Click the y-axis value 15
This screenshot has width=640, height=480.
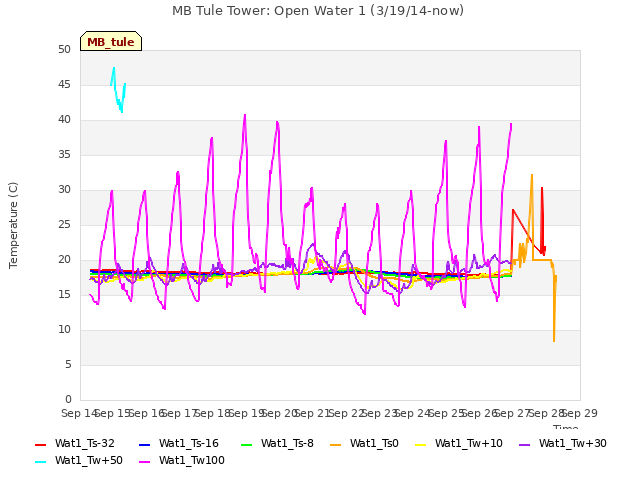tap(64, 295)
